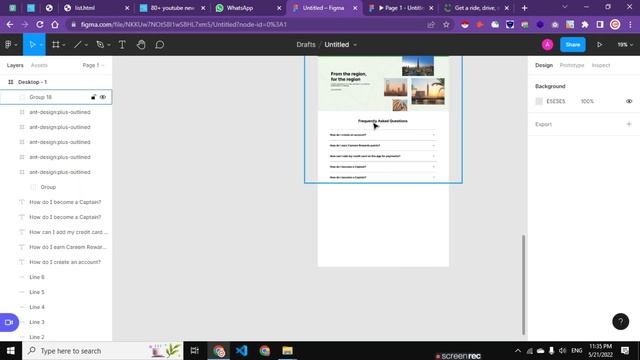Select the Line shape tool
Viewport: 640px width, 360px height.
pyautogui.click(x=78, y=44)
